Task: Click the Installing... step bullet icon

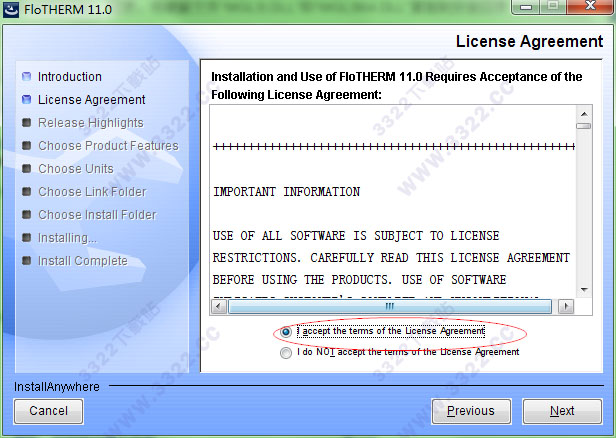Action: (x=26, y=238)
